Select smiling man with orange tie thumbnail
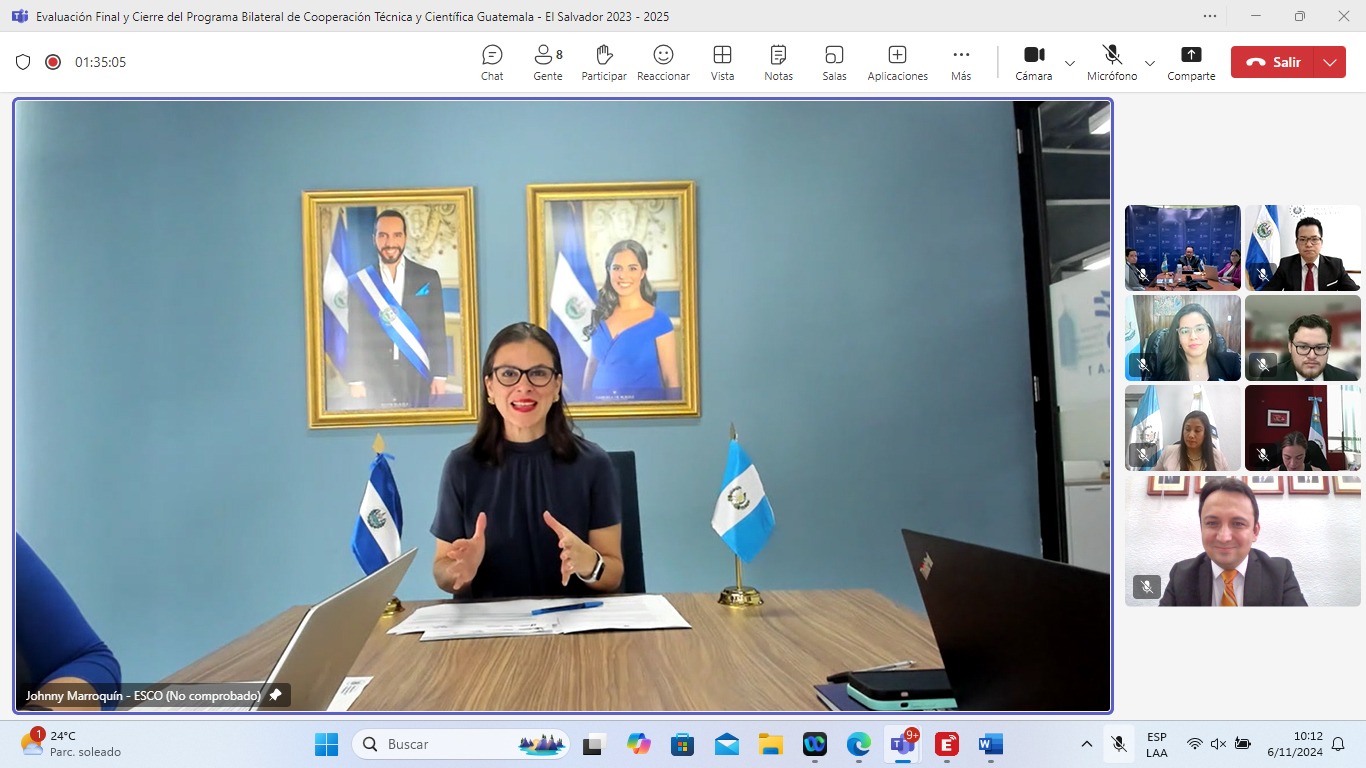Screen dimensions: 1366x768 1242,541
